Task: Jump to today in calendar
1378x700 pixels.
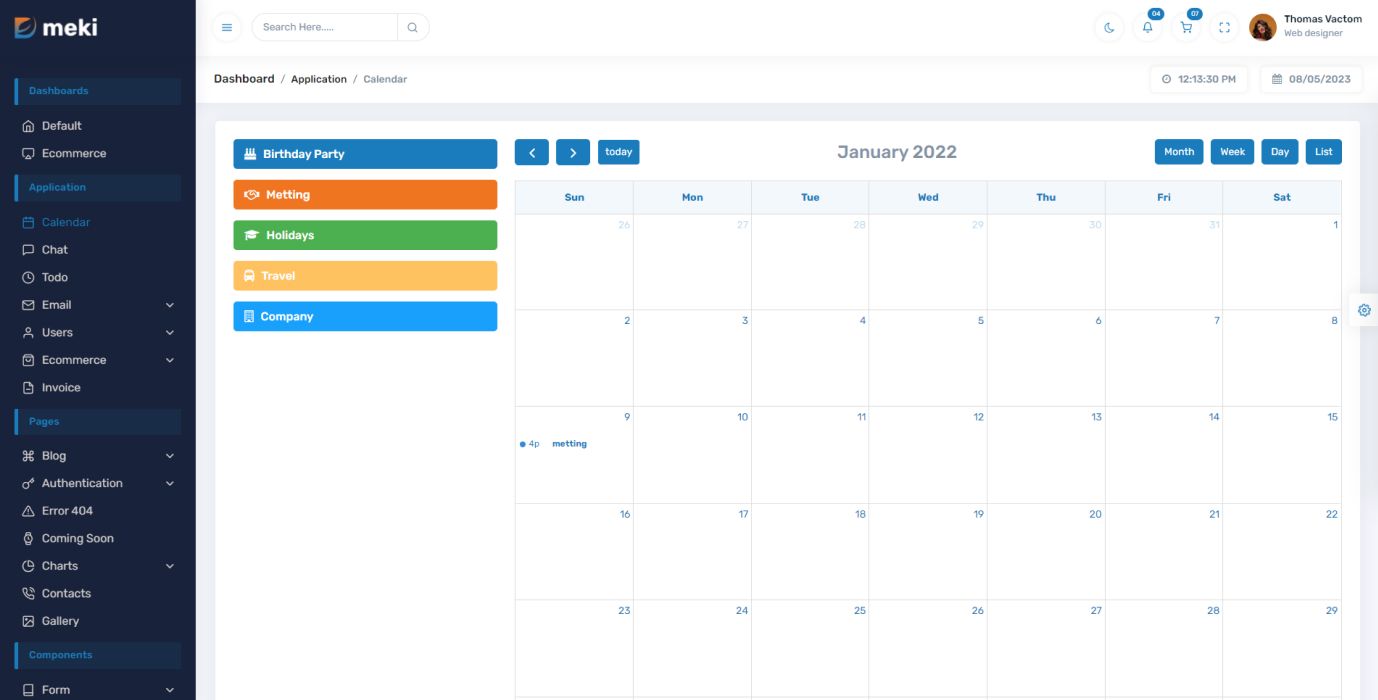Action: [x=619, y=152]
